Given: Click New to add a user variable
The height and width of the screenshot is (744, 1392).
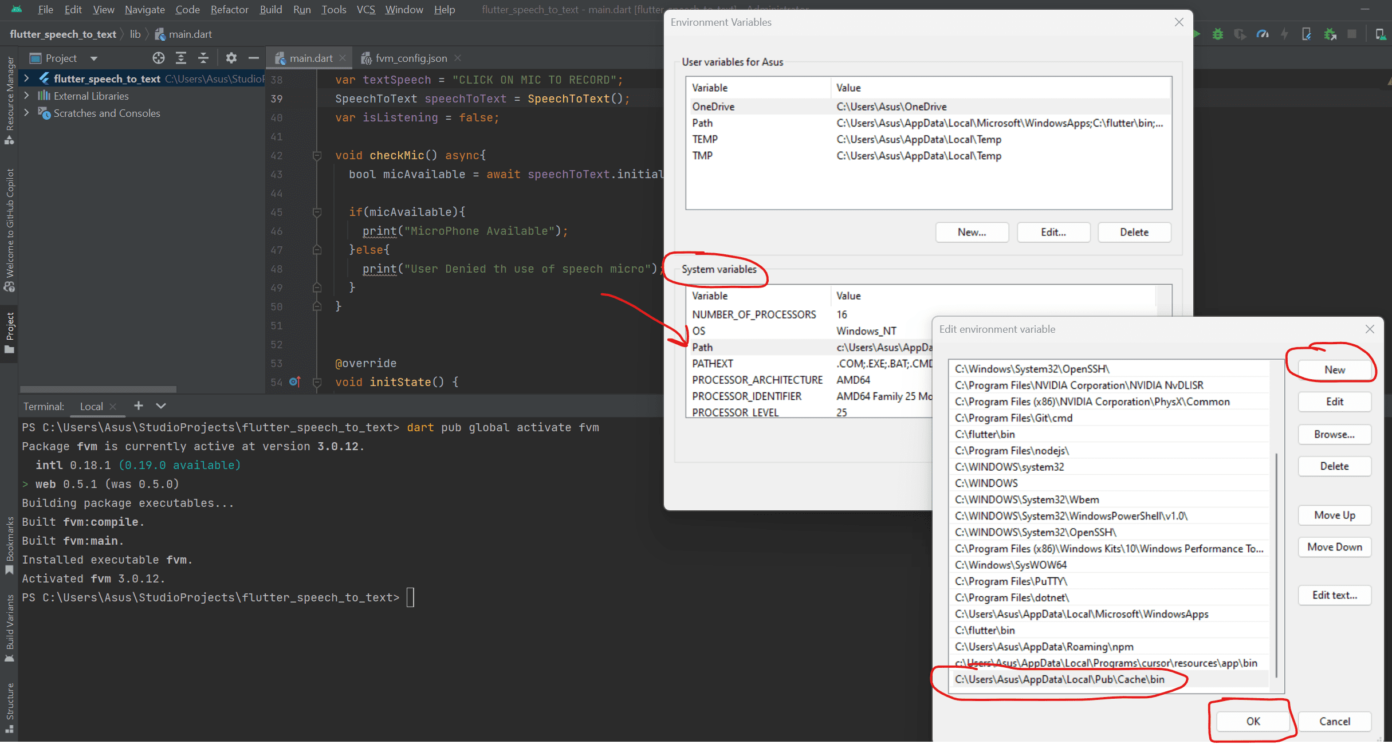Looking at the screenshot, I should tap(971, 232).
